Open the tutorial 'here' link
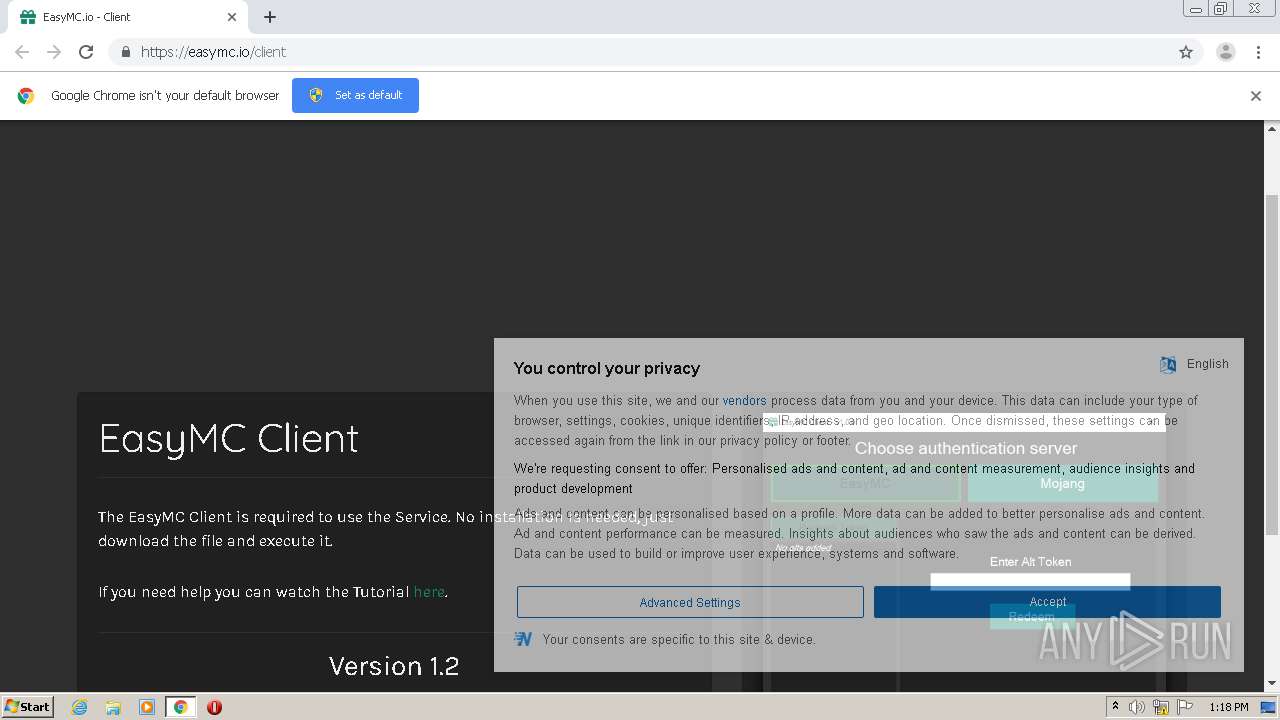Image resolution: width=1280 pixels, height=720 pixels. [x=429, y=592]
